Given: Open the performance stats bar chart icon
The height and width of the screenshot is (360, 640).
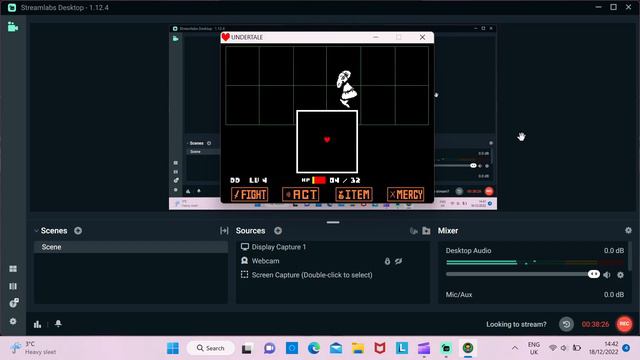Looking at the screenshot, I should tap(38, 324).
